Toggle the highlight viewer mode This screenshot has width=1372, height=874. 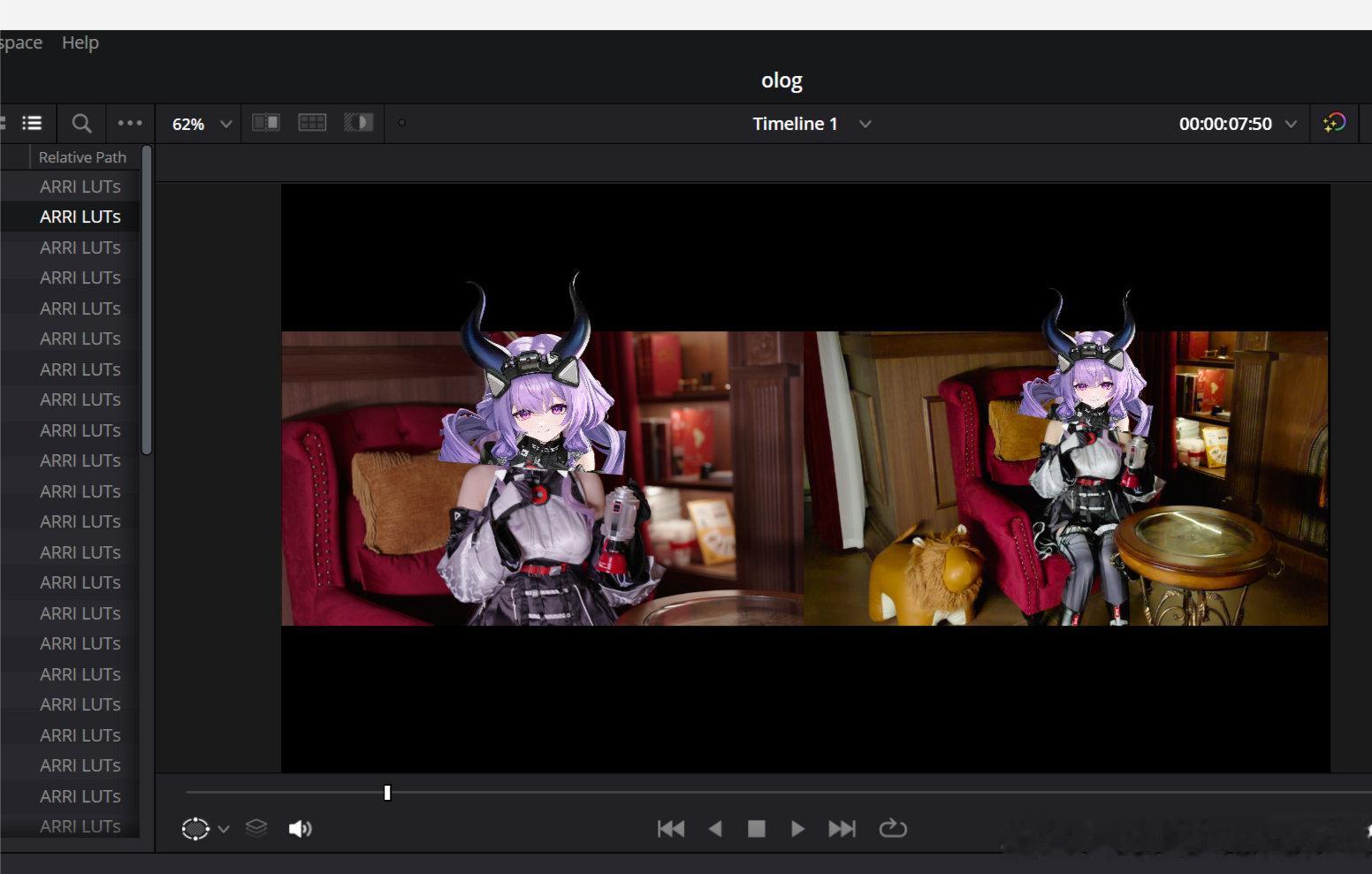358,123
